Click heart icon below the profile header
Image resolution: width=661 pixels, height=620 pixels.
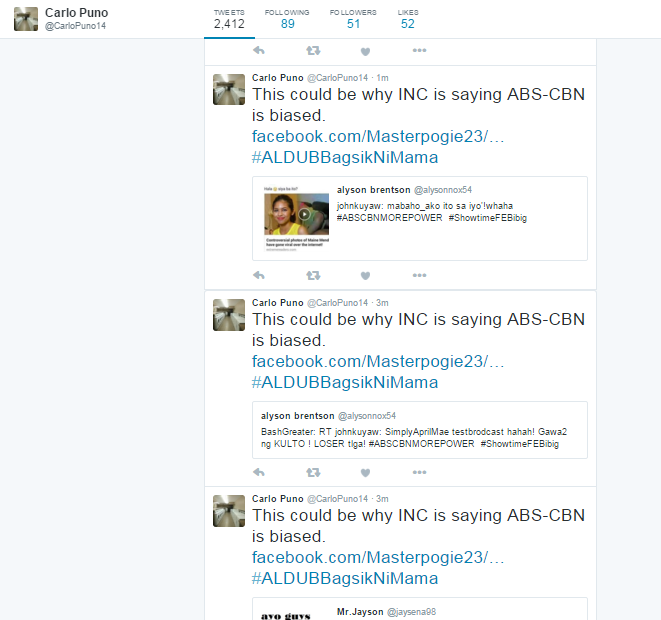365,51
